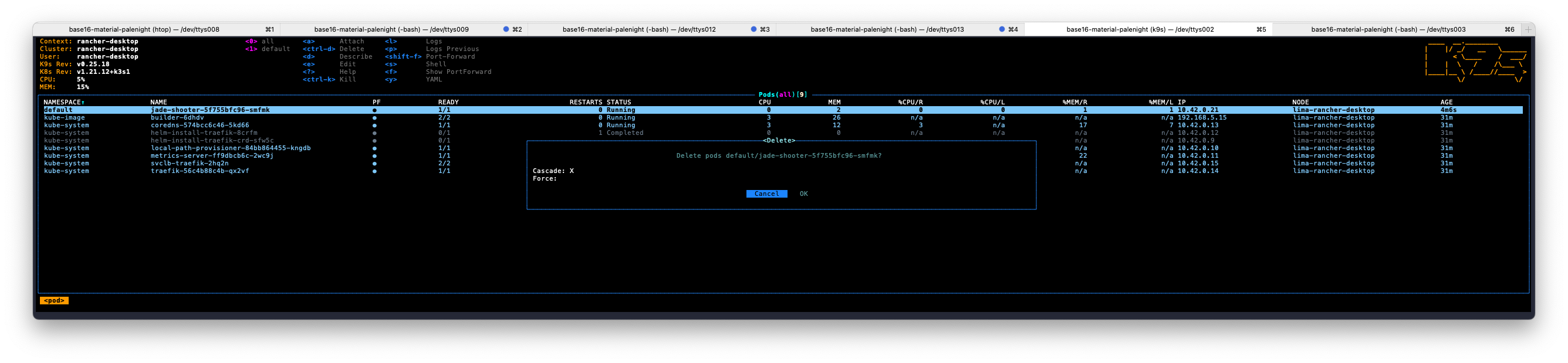This screenshot has height=363, width=1568.
Task: Switch to the htop terminal tab
Action: click(144, 29)
